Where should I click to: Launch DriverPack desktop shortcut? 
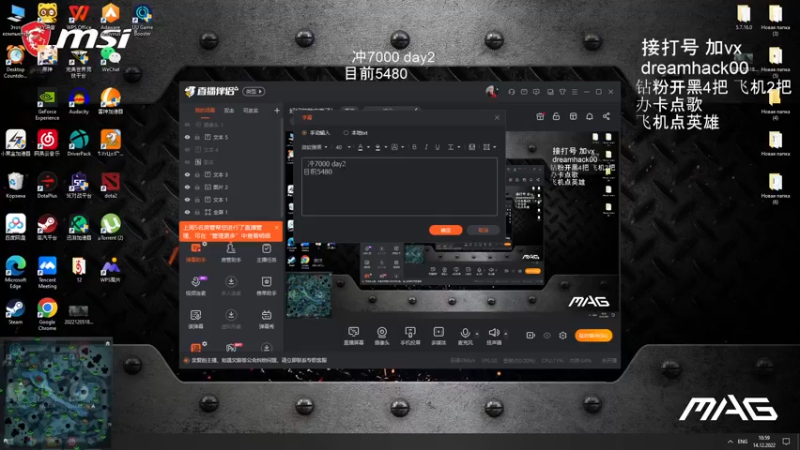(x=79, y=143)
